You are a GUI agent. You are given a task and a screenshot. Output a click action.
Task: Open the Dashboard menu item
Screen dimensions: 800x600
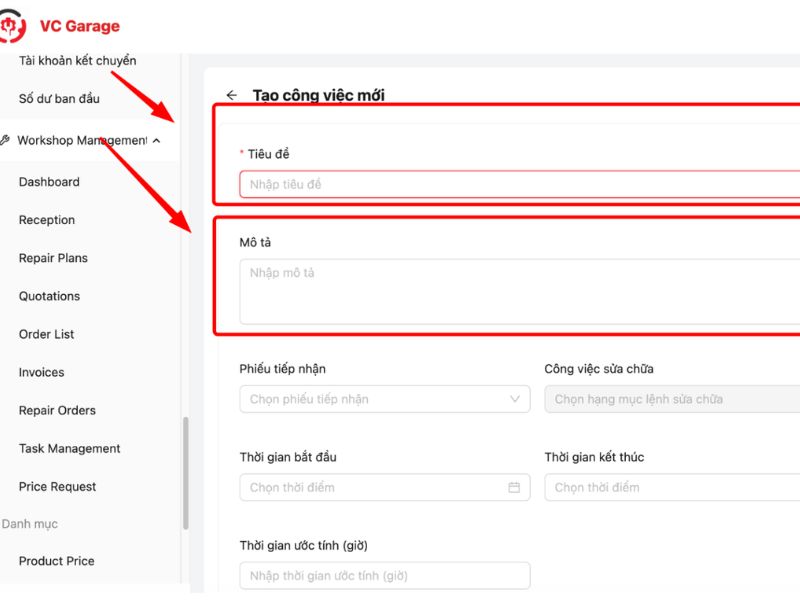[49, 182]
